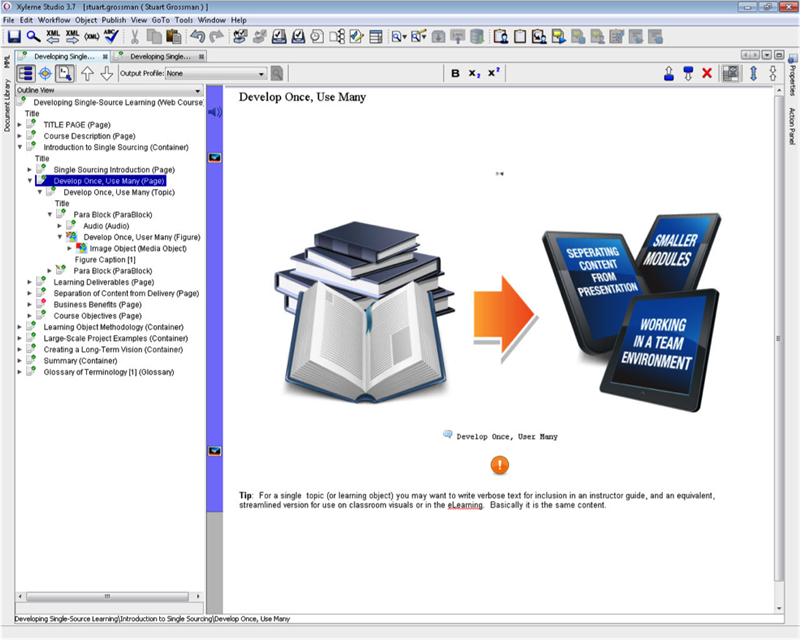
Task: Click the spell check ABC icon
Action: [111, 37]
